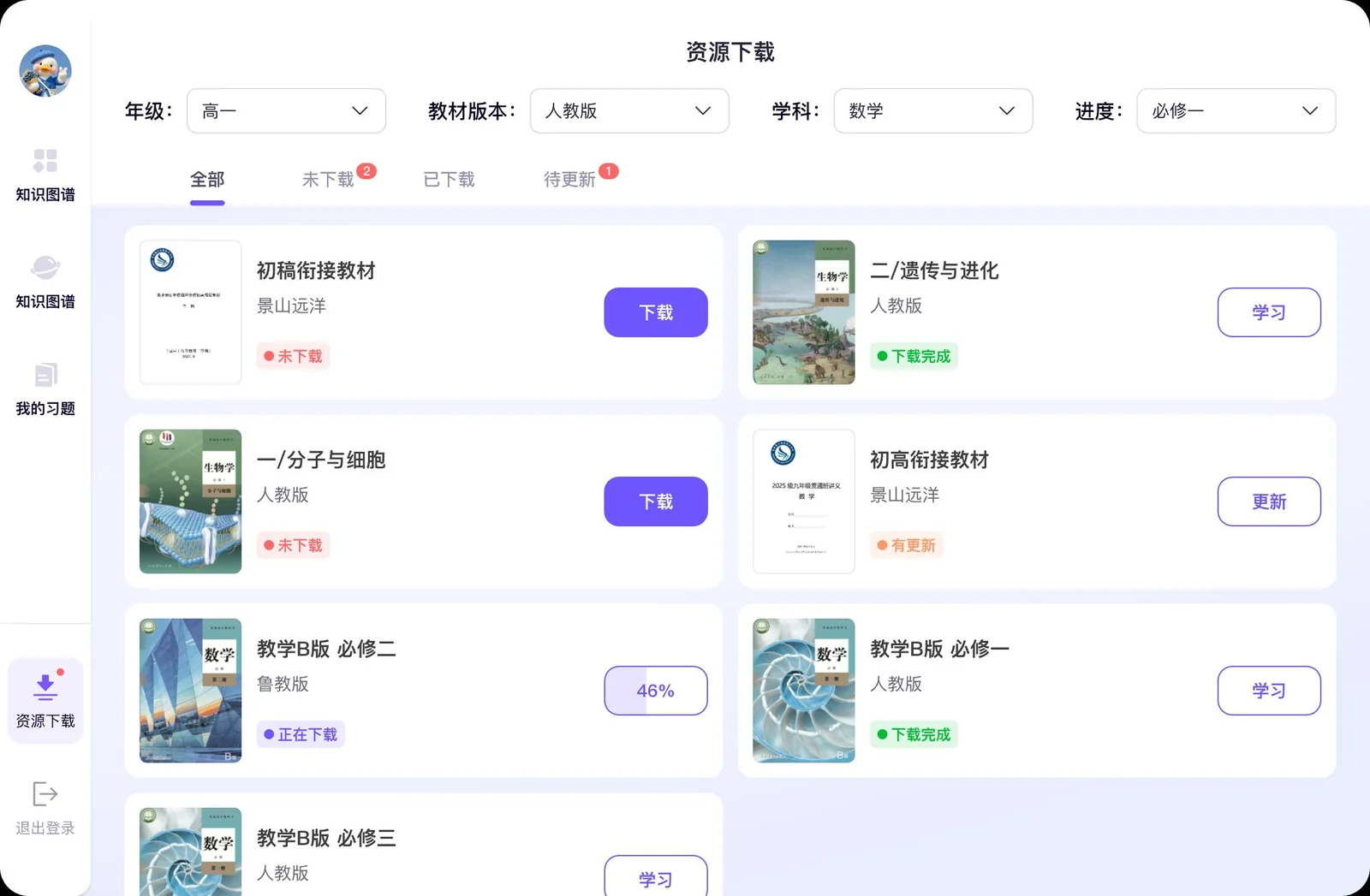Switch to the 已下载 tab
Image resolution: width=1370 pixels, height=896 pixels.
click(449, 180)
